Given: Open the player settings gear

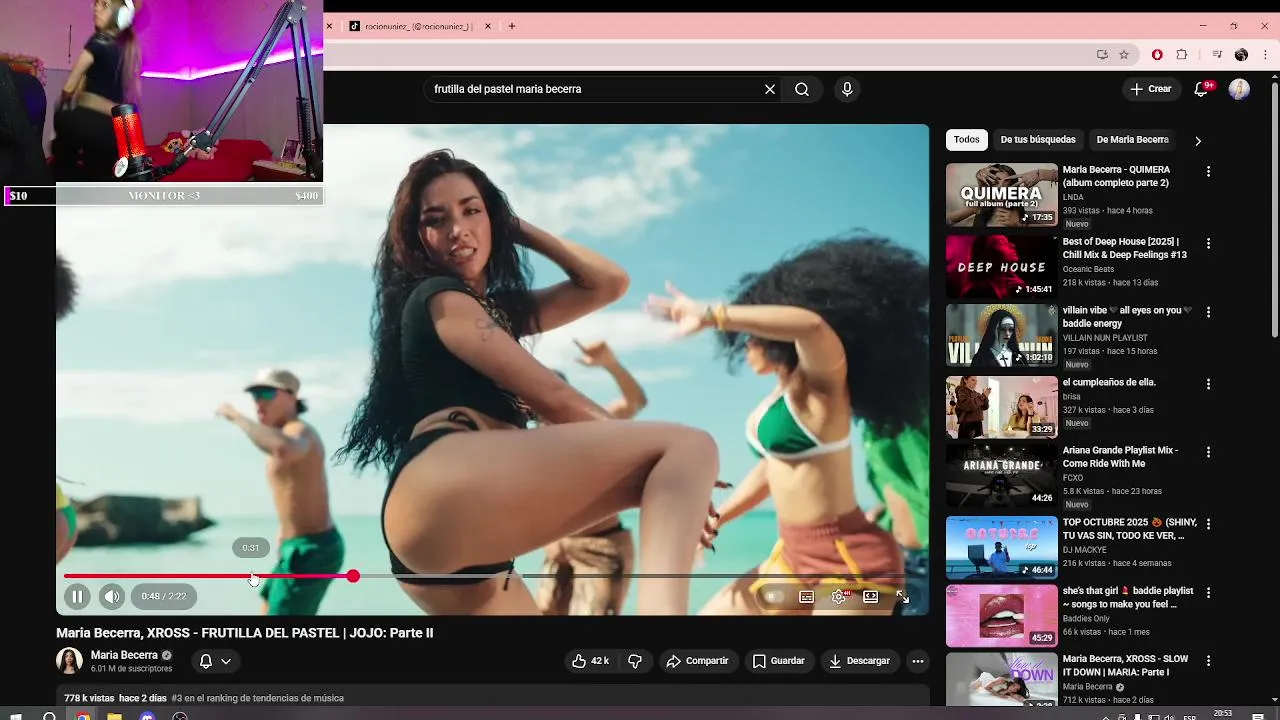Looking at the screenshot, I should (839, 596).
